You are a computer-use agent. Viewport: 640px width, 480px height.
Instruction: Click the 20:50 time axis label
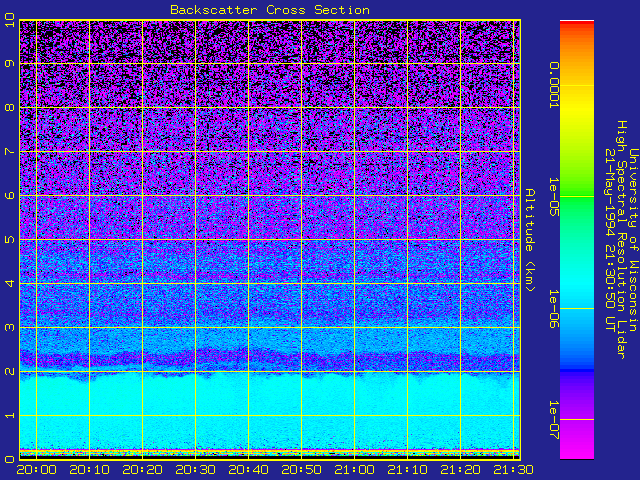pos(301,470)
